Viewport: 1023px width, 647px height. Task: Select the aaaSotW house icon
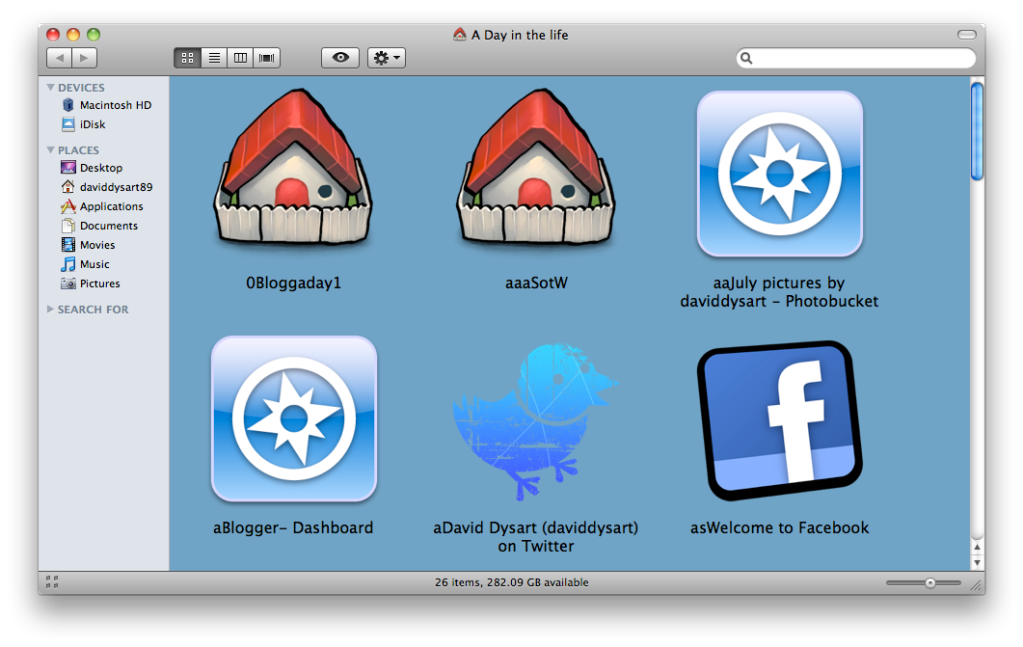536,168
